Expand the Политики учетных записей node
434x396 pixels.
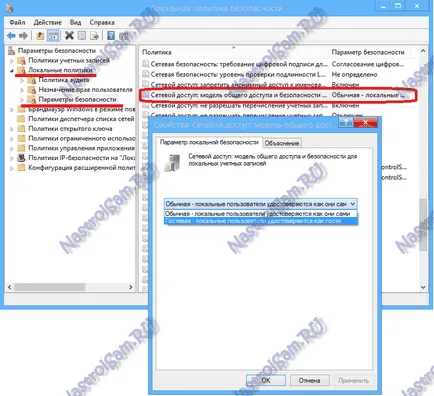click(x=12, y=61)
